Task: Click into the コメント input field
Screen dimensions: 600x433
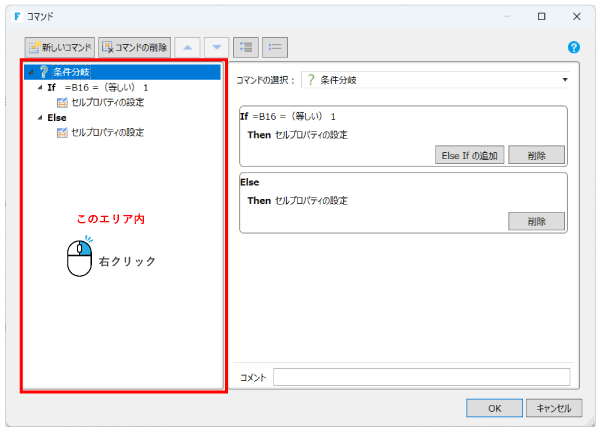Action: pos(421,377)
